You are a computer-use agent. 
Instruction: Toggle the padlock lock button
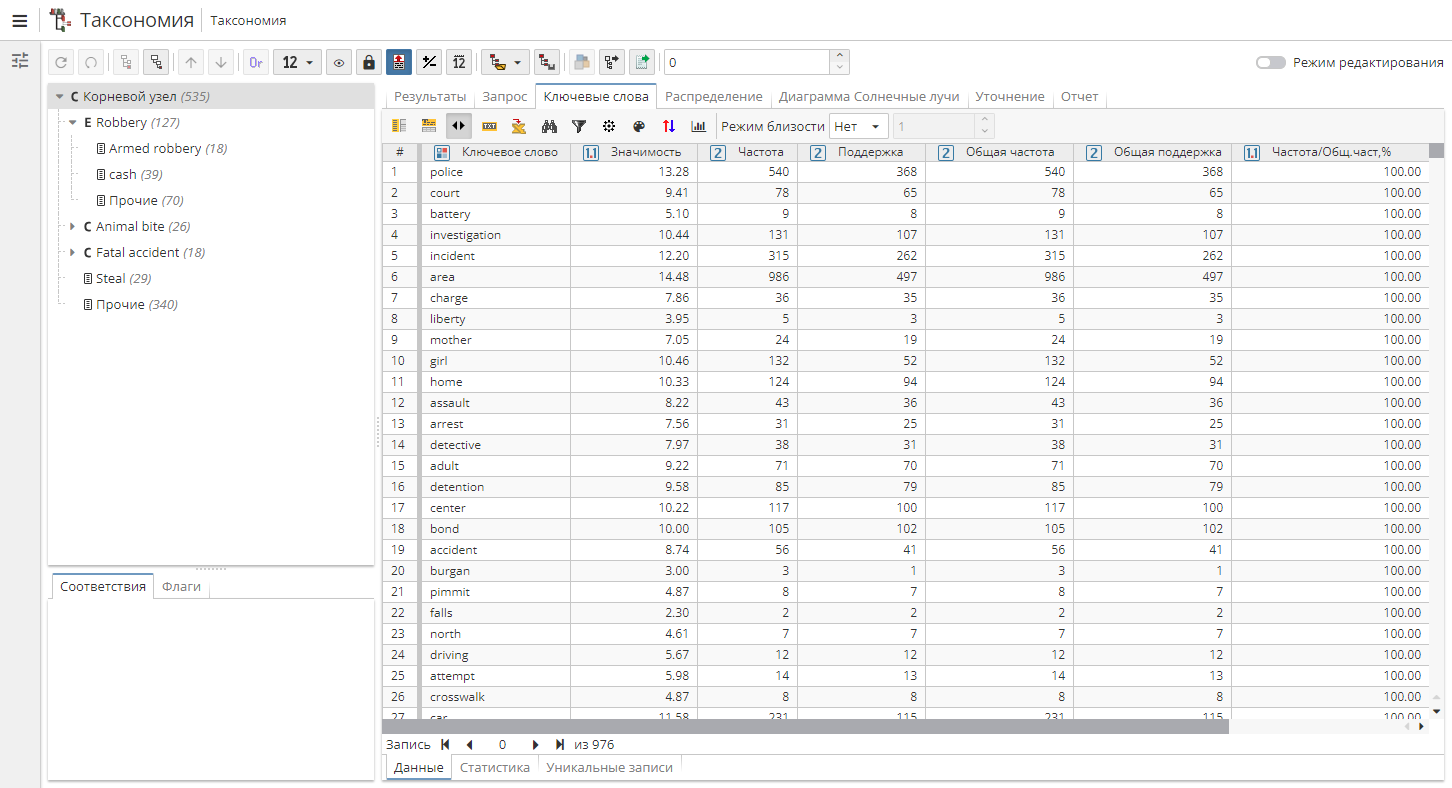(369, 62)
